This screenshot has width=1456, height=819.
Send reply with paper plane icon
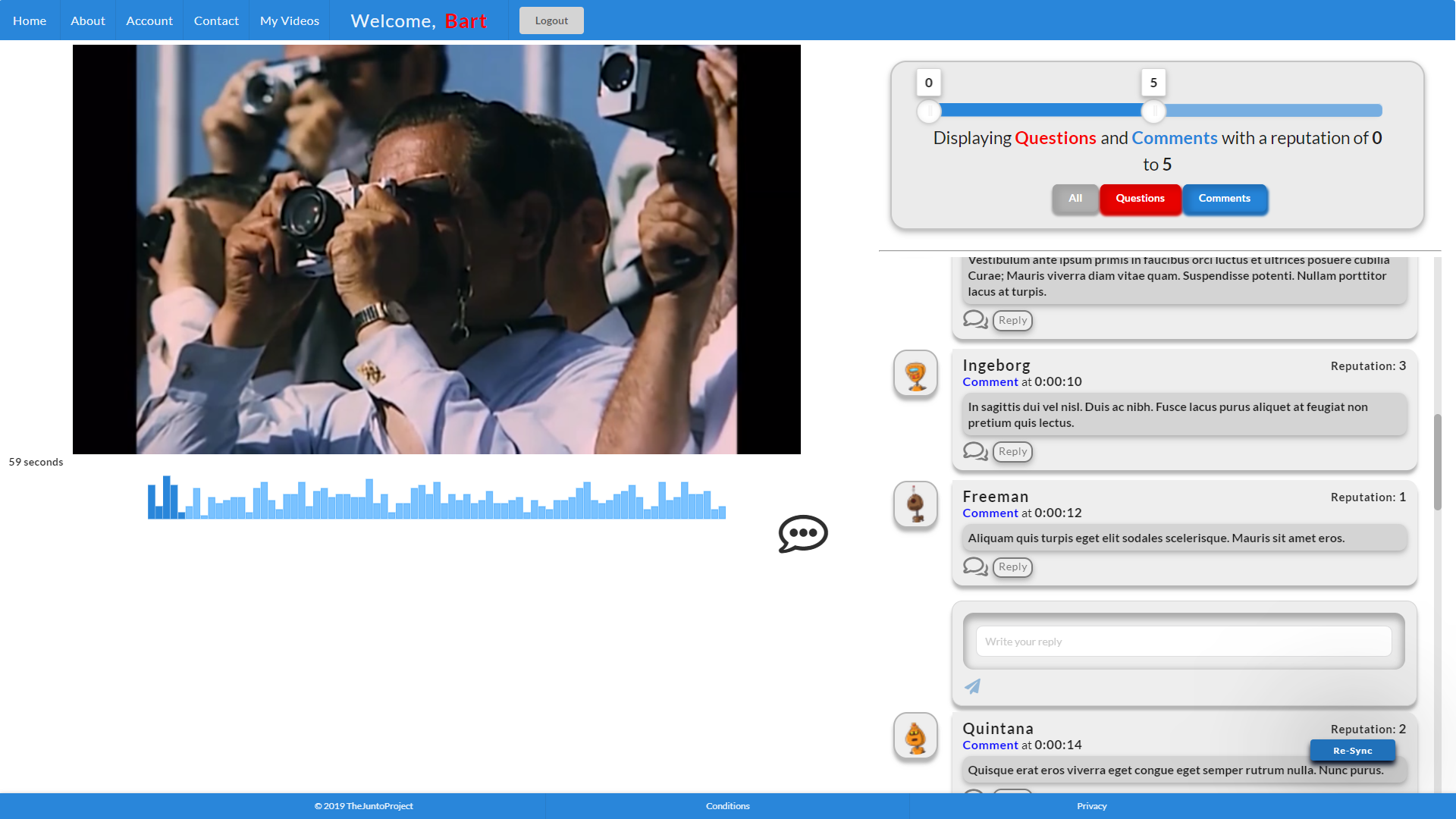point(973,686)
